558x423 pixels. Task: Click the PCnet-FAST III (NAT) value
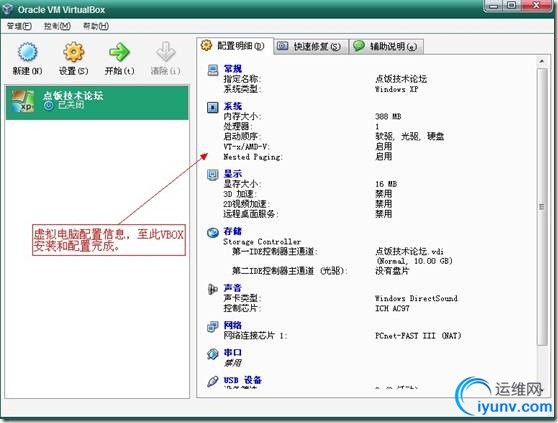418,335
